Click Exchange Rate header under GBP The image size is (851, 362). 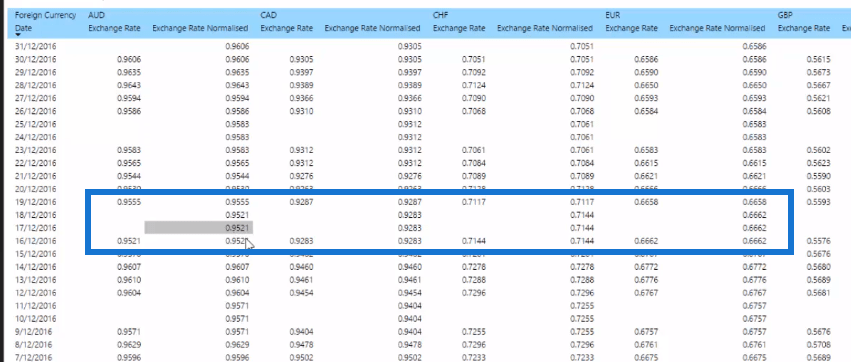point(804,28)
